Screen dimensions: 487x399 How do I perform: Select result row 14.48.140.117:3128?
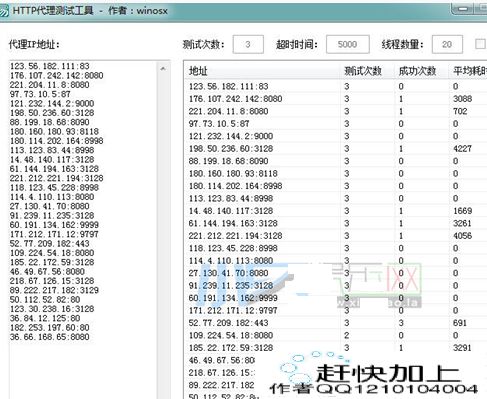336,211
